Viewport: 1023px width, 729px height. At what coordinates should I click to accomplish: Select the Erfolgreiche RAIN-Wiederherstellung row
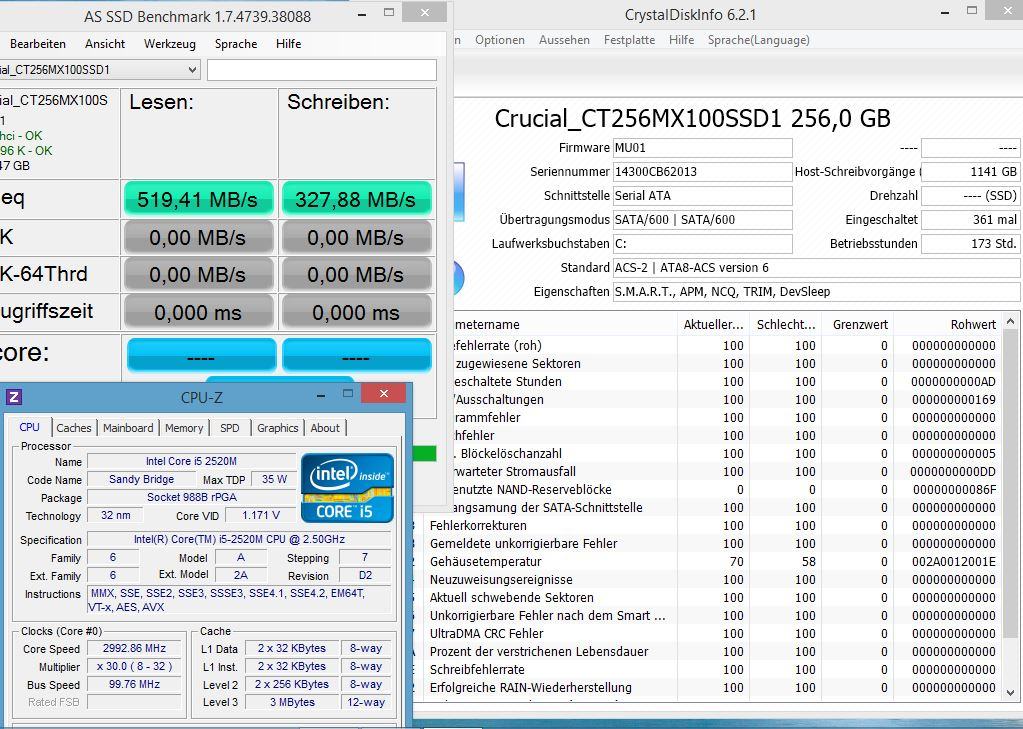707,687
